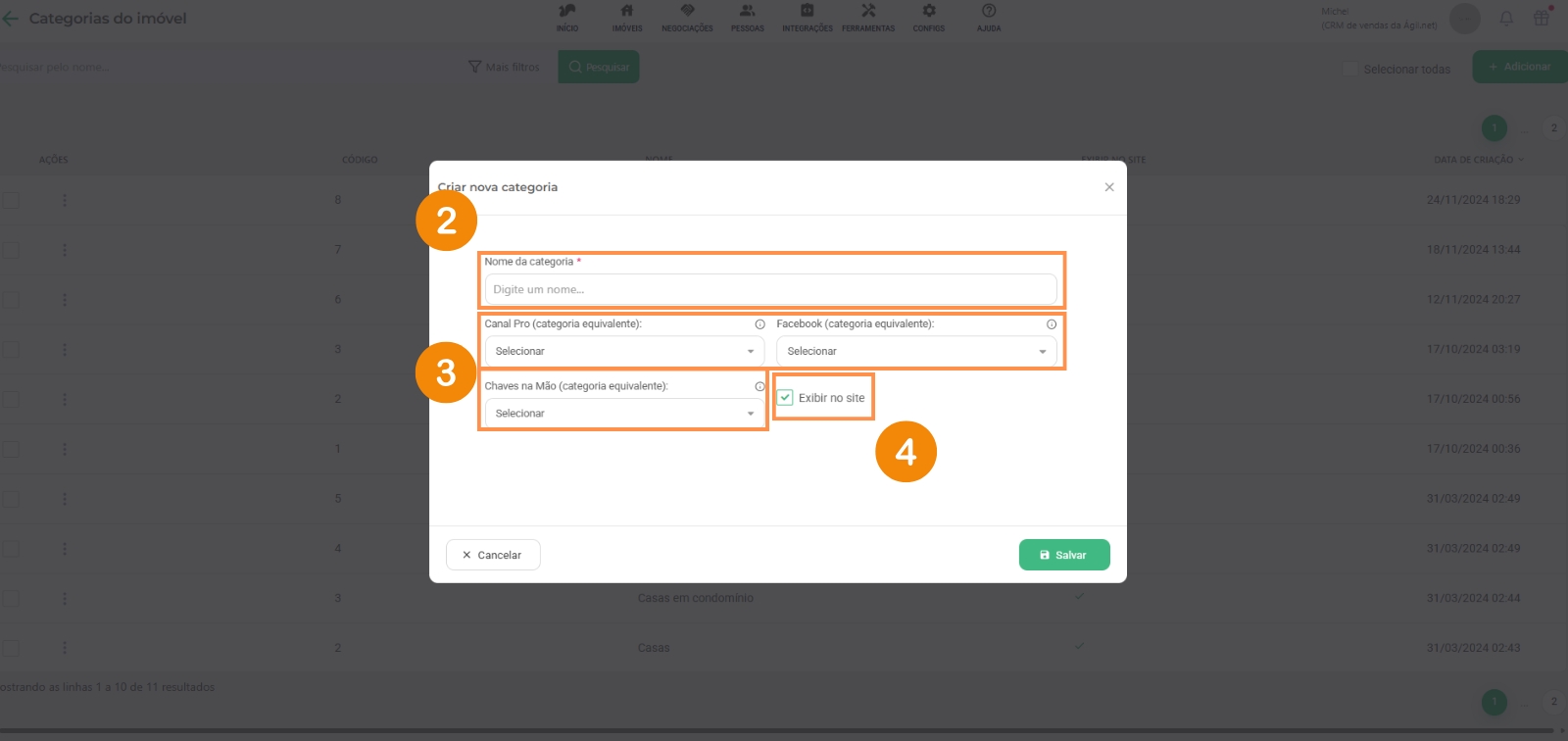Toggle the Exibir no site checkbox
Image resolution: width=1568 pixels, height=741 pixels.
(785, 398)
